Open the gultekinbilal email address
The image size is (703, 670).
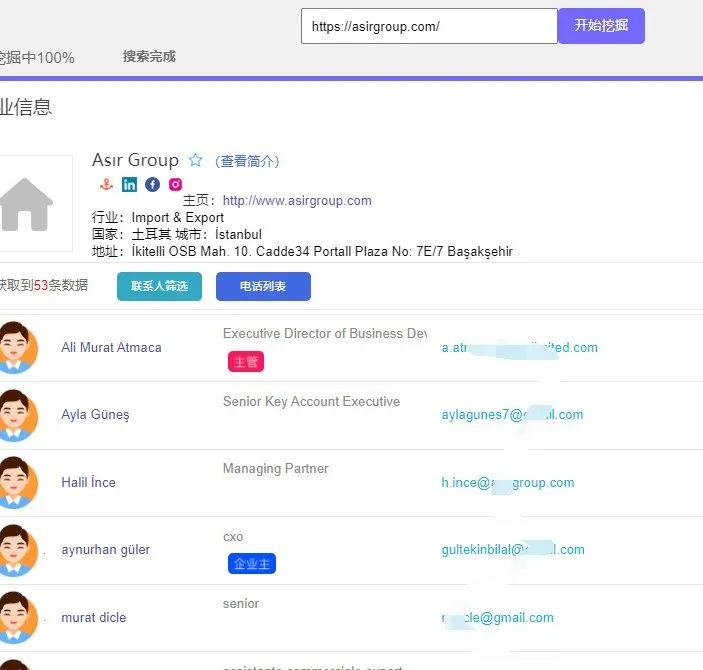[513, 550]
